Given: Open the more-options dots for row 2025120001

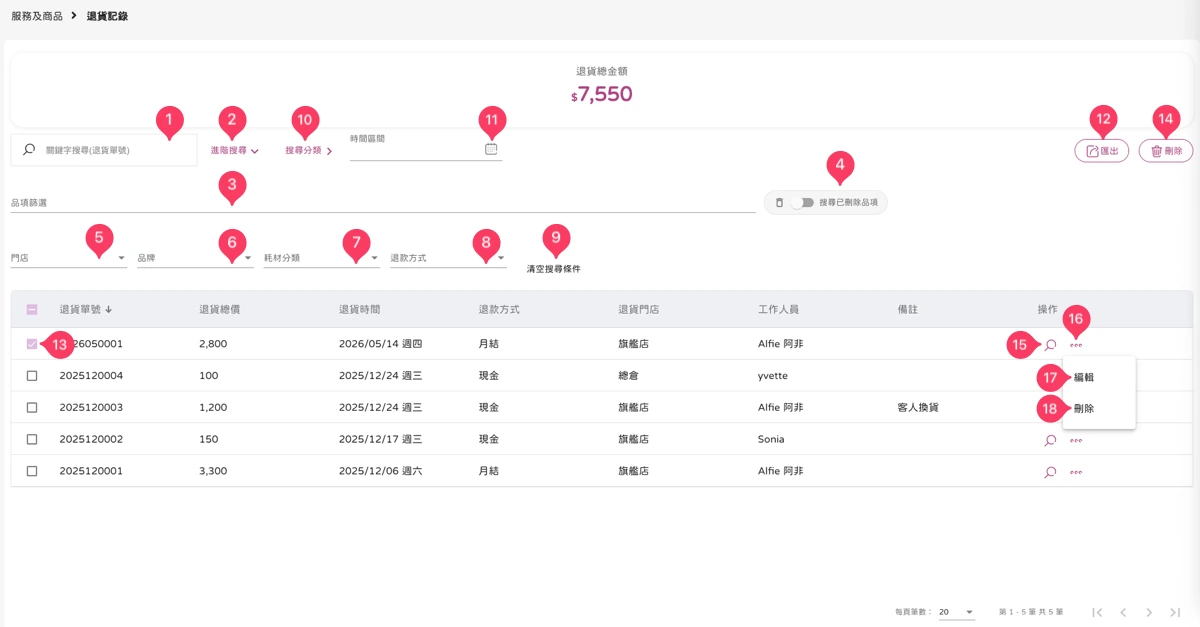Looking at the screenshot, I should (1076, 472).
